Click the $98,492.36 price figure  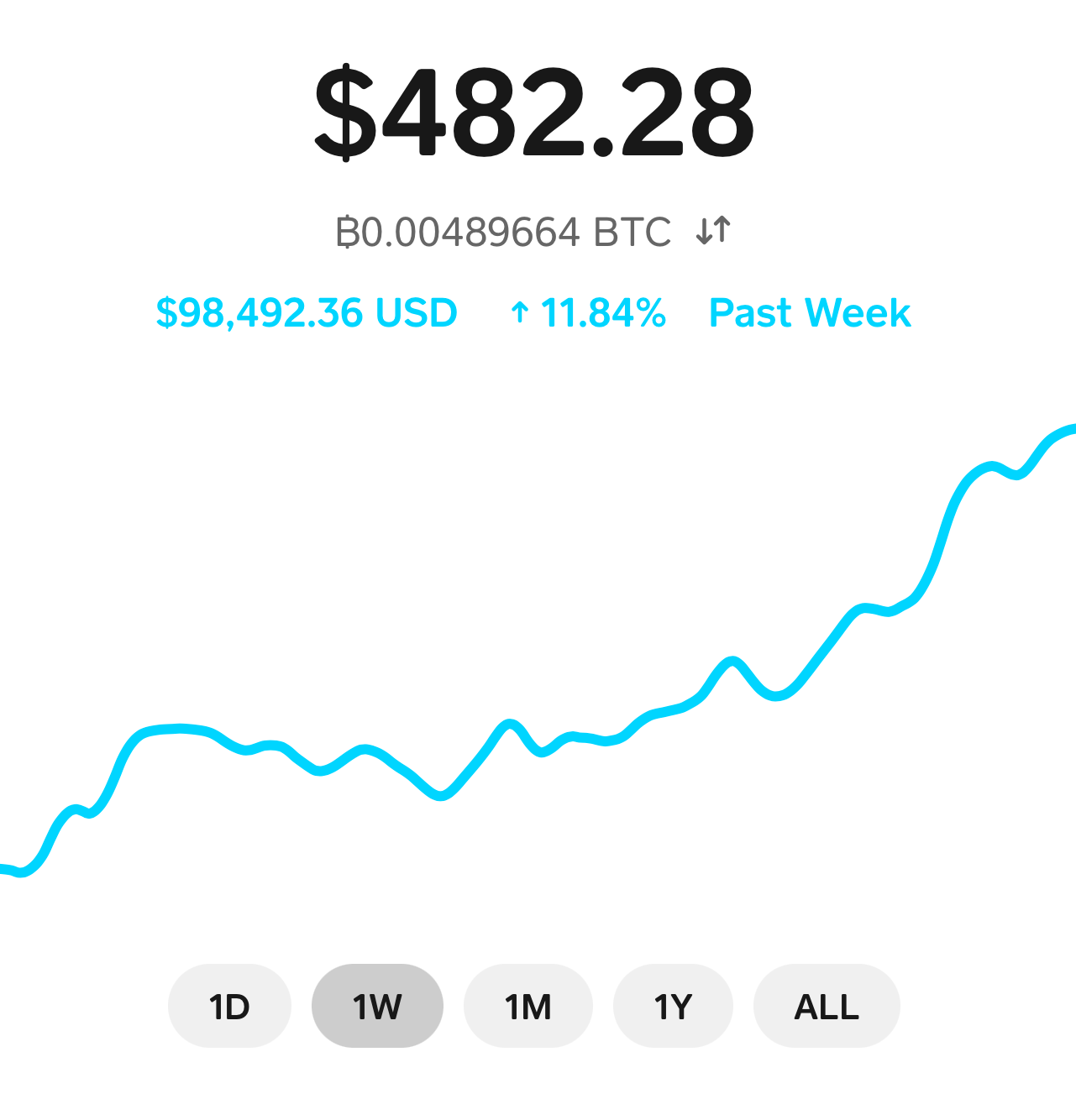coord(260,313)
